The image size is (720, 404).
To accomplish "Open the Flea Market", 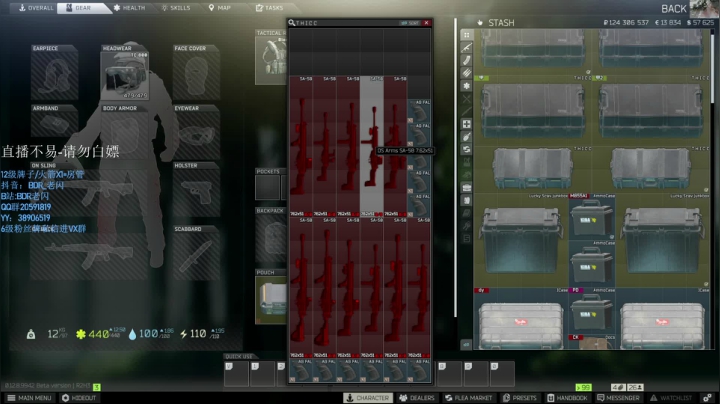I will click(x=469, y=398).
